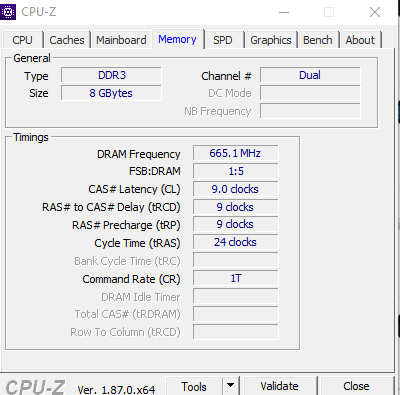Screen dimensions: 400x395
Task: Click the memory Type field showing DDR3
Action: pos(111,75)
